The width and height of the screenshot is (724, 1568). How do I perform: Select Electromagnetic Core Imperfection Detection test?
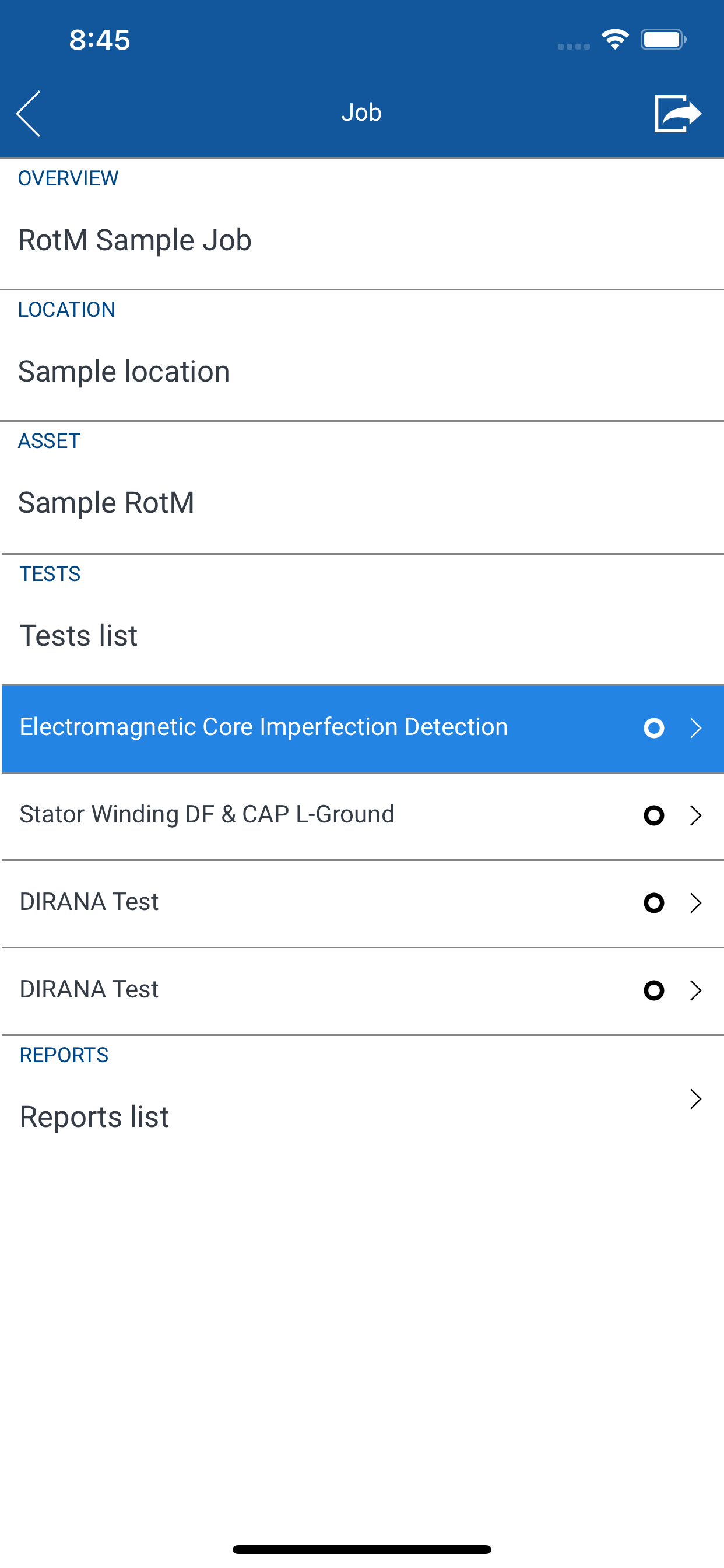point(363,729)
